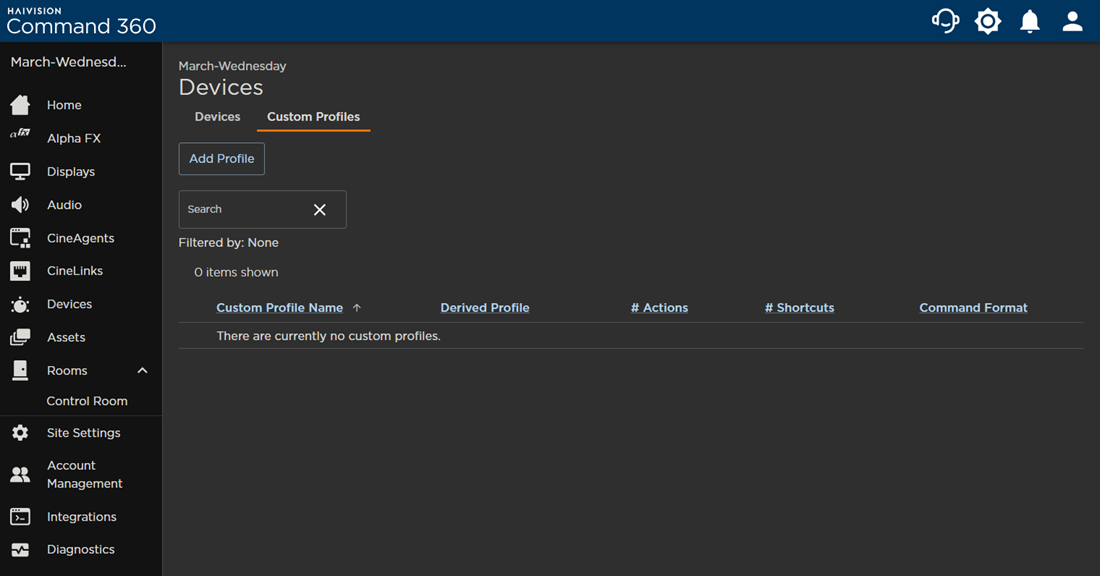Click the Rooms door icon
Viewport: 1100px width, 576px height.
click(x=20, y=370)
